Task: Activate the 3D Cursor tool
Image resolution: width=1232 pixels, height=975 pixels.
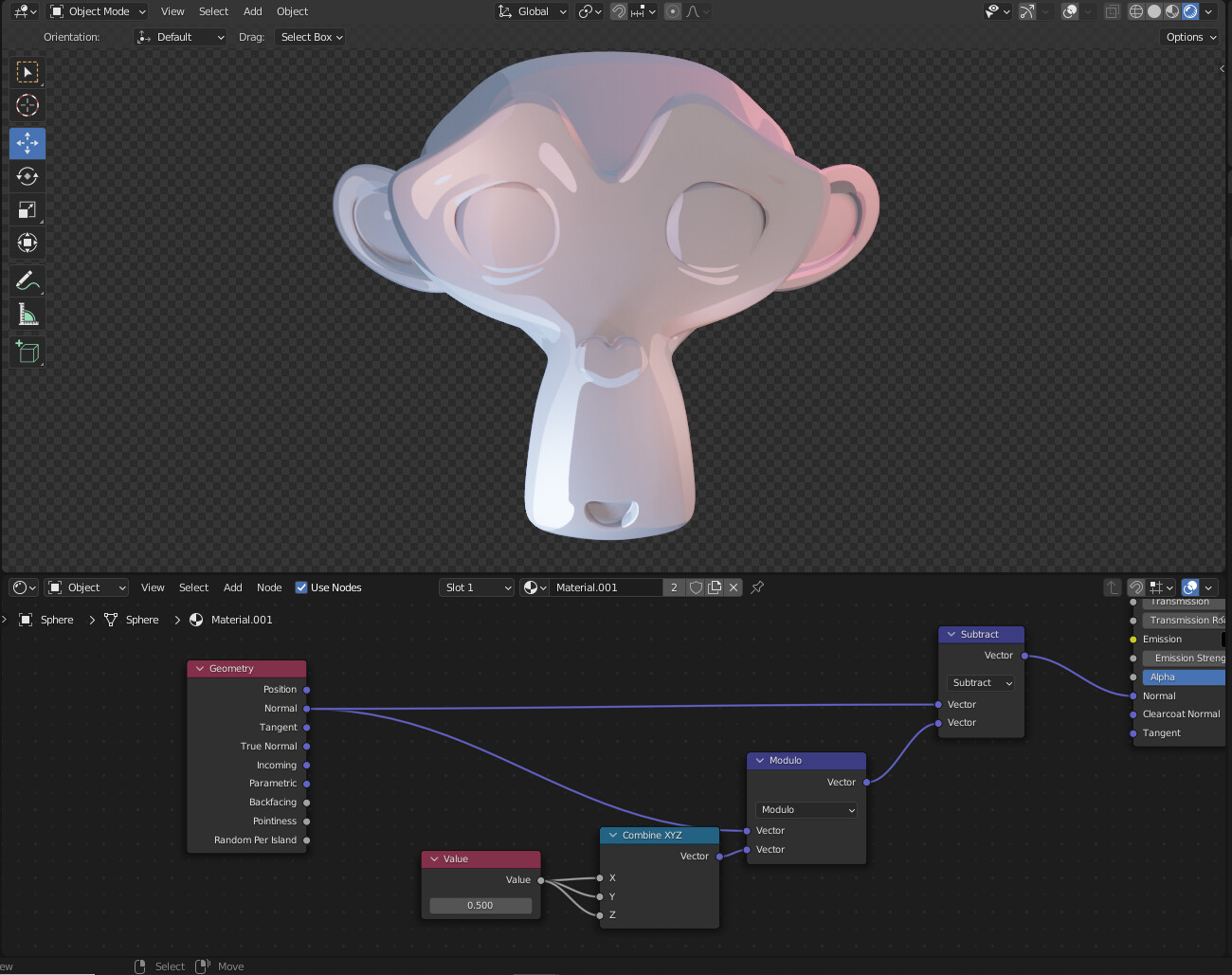Action: click(27, 105)
